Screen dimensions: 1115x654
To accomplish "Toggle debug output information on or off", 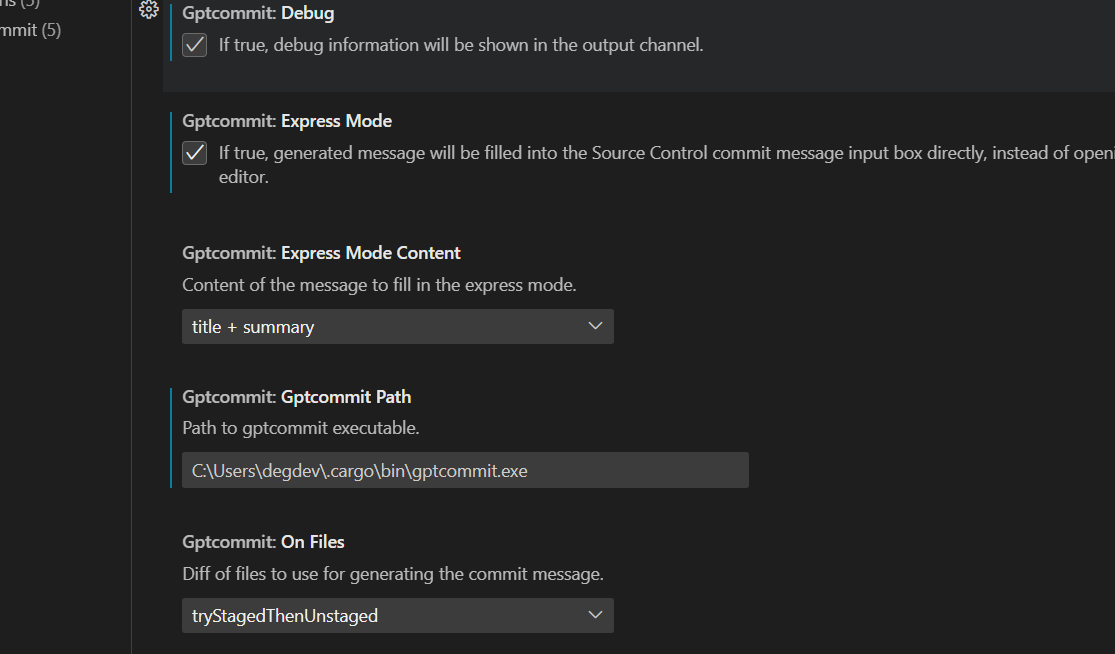I will tap(194, 44).
